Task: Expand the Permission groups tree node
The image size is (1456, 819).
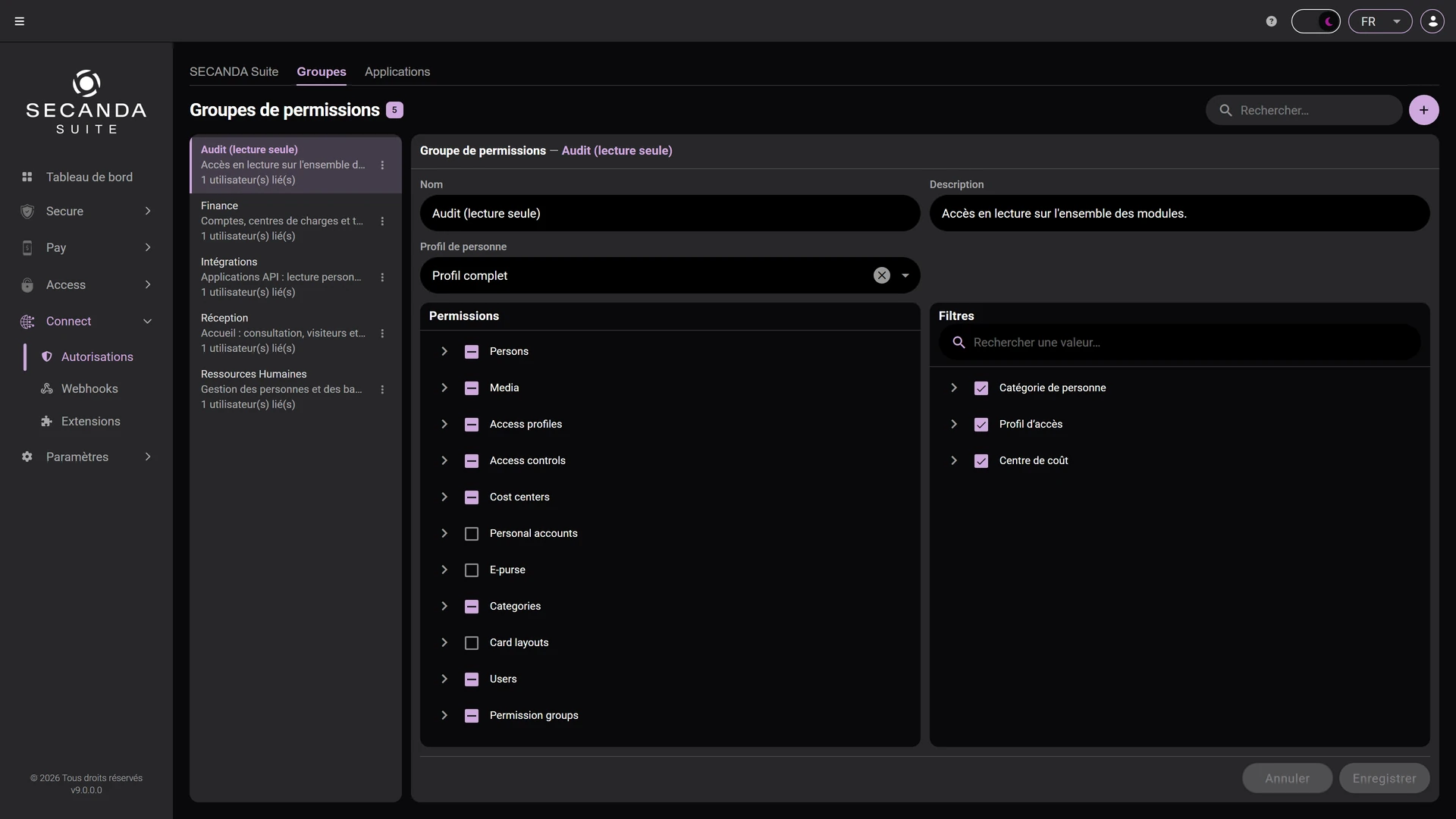Action: pos(444,716)
